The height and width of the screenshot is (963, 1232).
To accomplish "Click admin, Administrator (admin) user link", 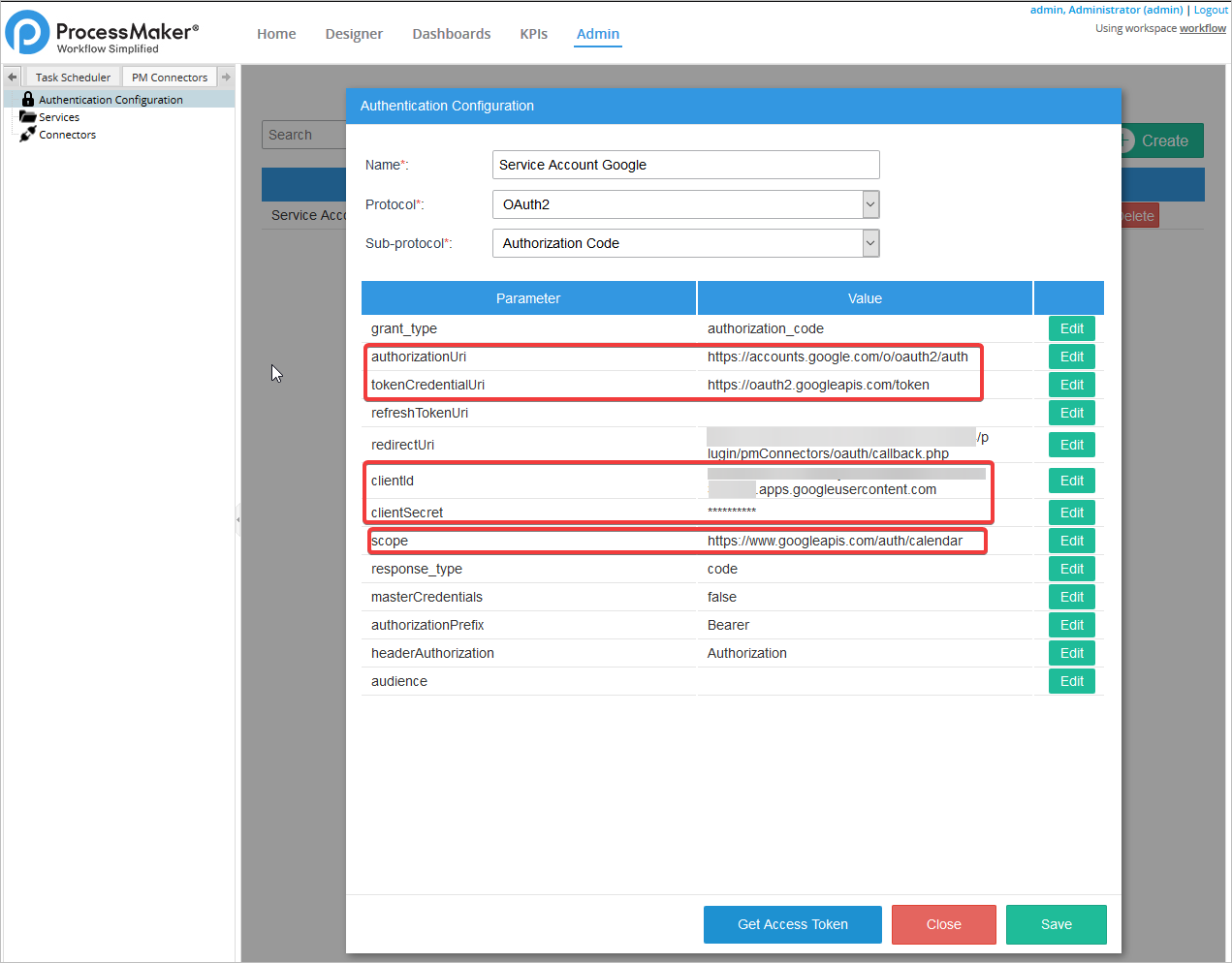I will (x=1106, y=10).
